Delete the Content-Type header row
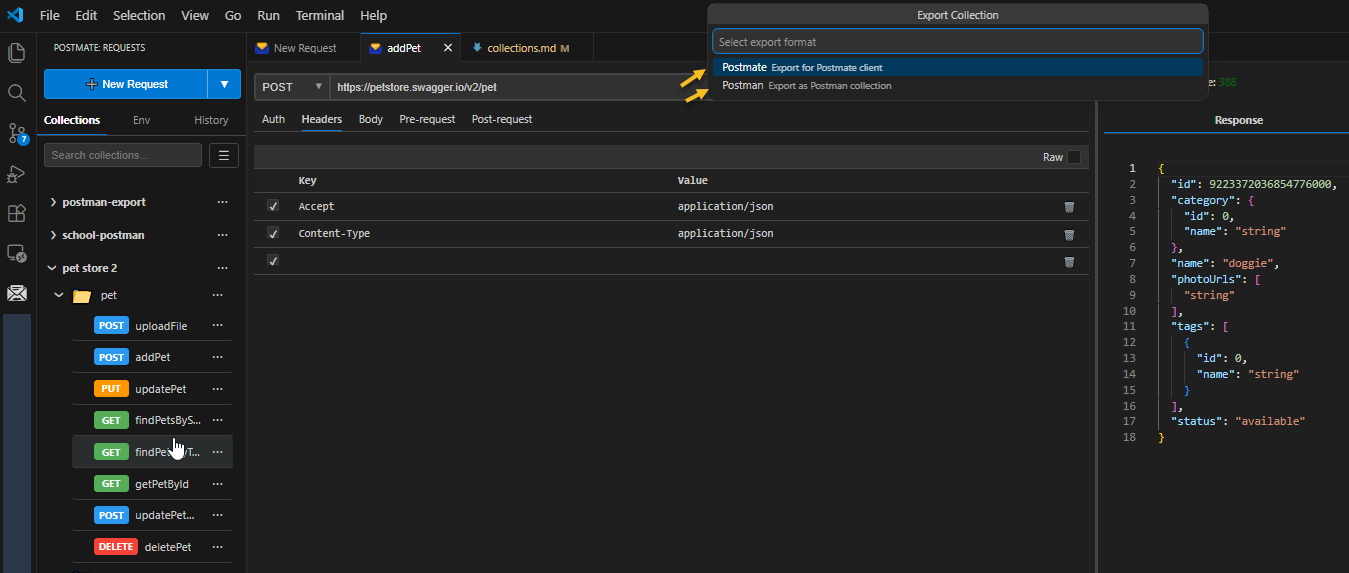Image resolution: width=1349 pixels, height=573 pixels. (1069, 234)
